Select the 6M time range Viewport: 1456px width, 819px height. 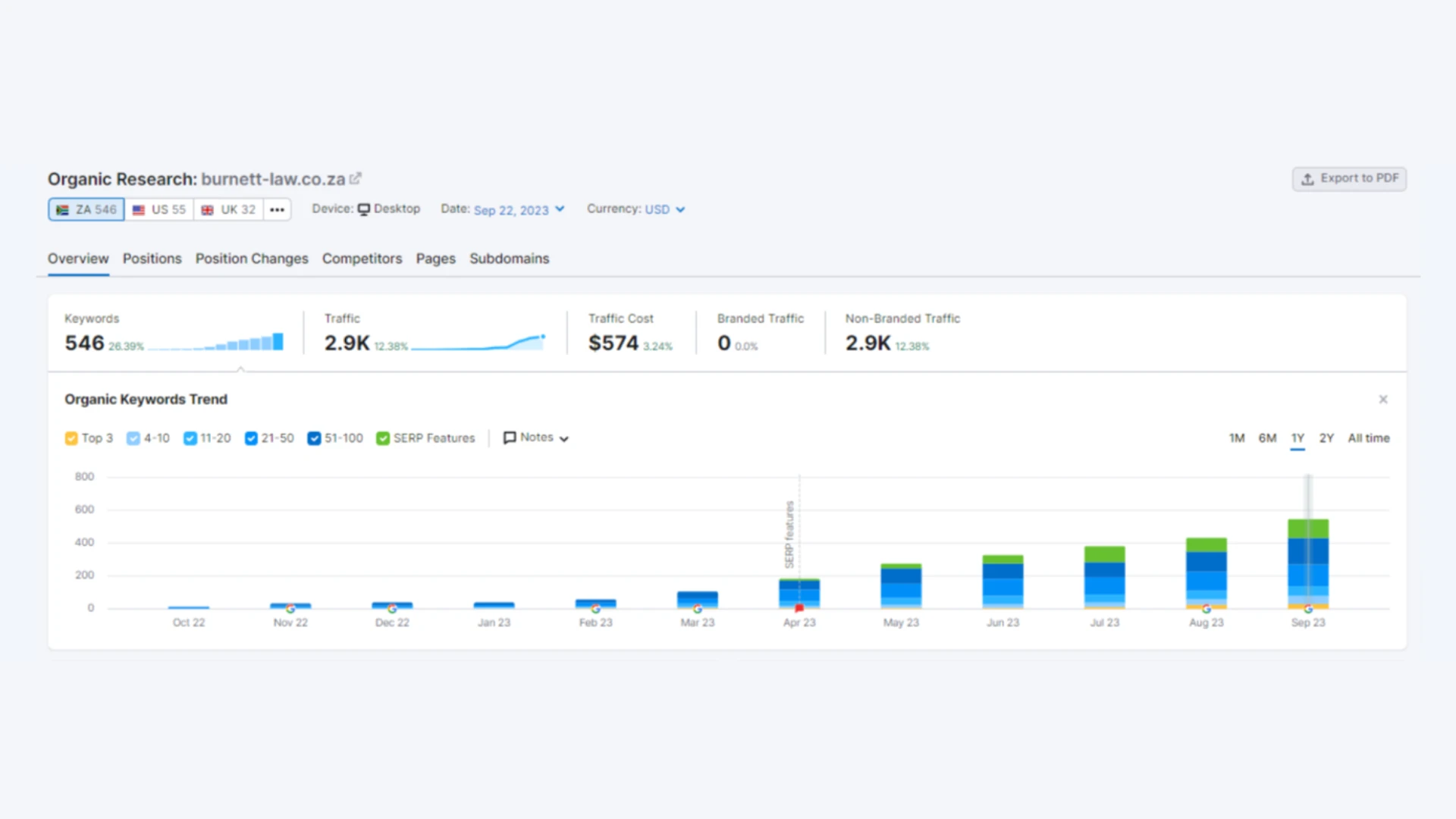coord(1267,438)
